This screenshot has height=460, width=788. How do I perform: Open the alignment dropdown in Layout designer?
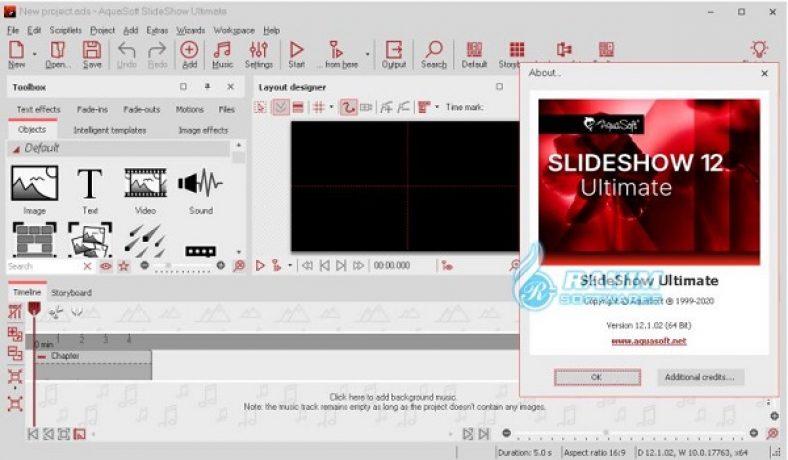pos(437,107)
